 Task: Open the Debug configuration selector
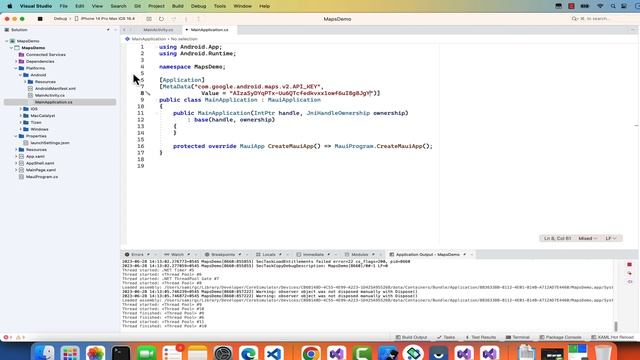coord(60,19)
